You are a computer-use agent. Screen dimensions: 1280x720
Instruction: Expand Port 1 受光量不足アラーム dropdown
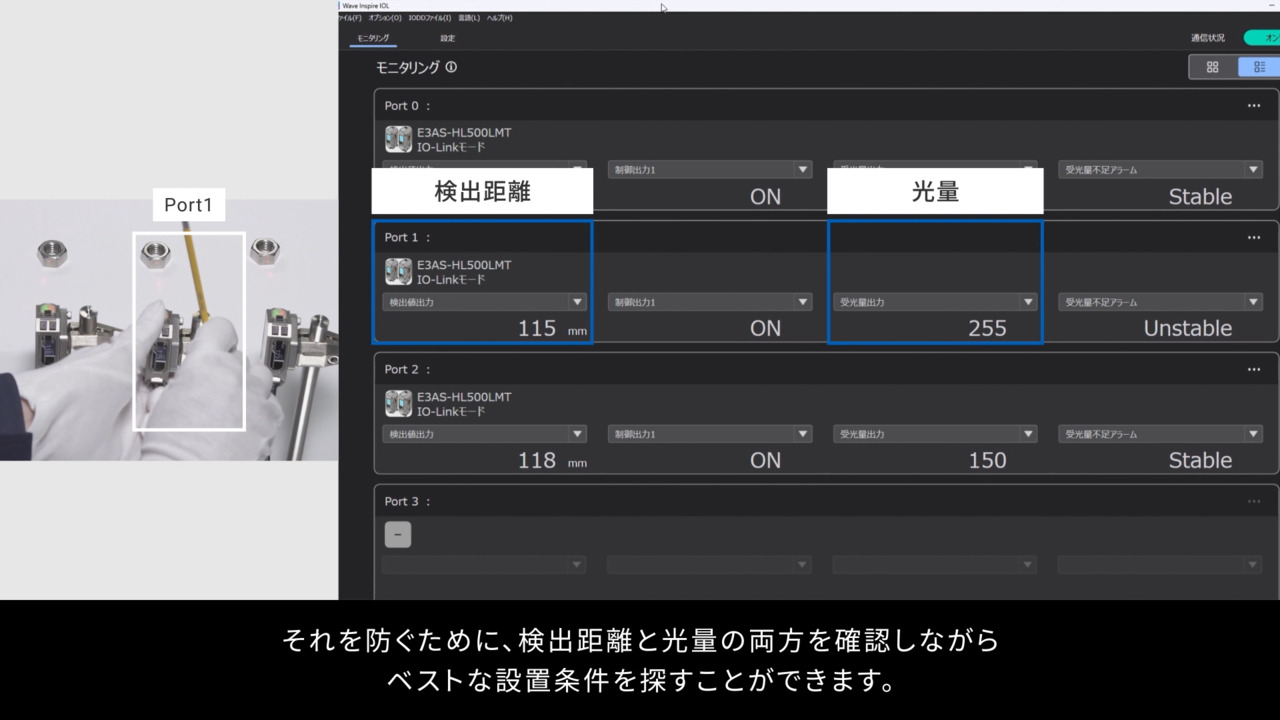(x=1253, y=302)
